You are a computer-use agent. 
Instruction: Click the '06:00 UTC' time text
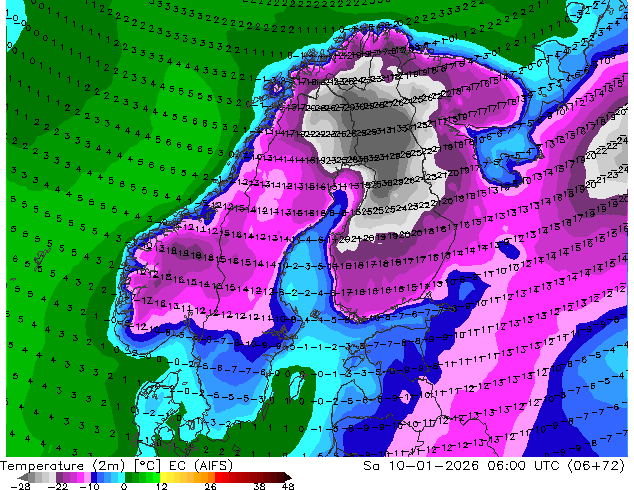(x=526, y=466)
